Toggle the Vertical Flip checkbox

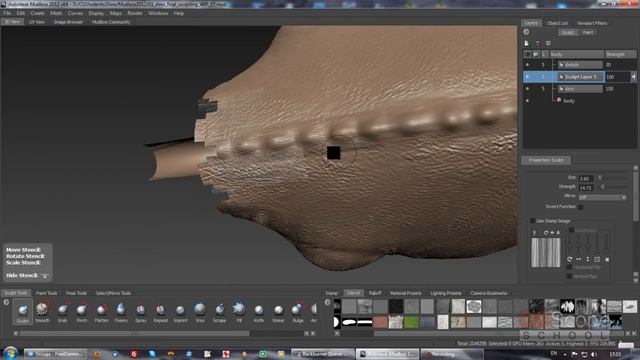pyautogui.click(x=569, y=276)
